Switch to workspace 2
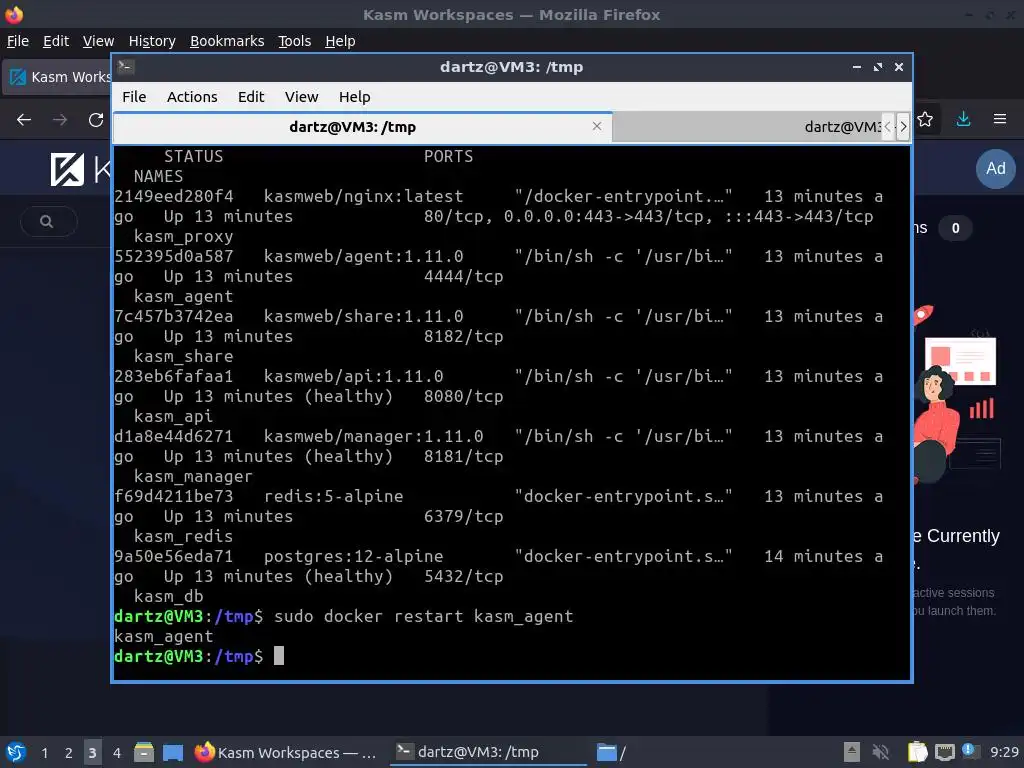1024x768 pixels. pos(69,753)
